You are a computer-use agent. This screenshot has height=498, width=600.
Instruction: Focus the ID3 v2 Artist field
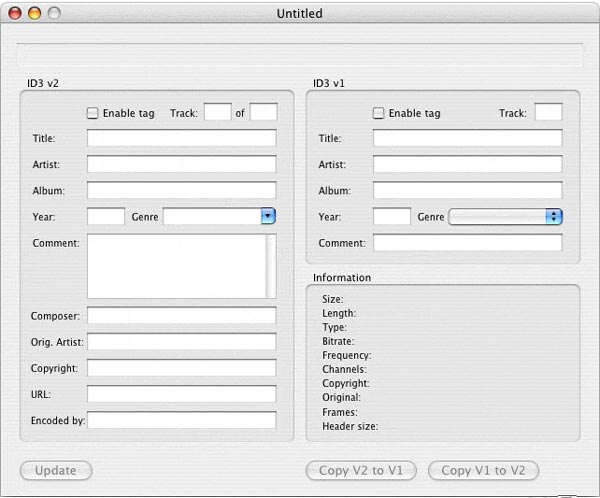click(x=181, y=164)
